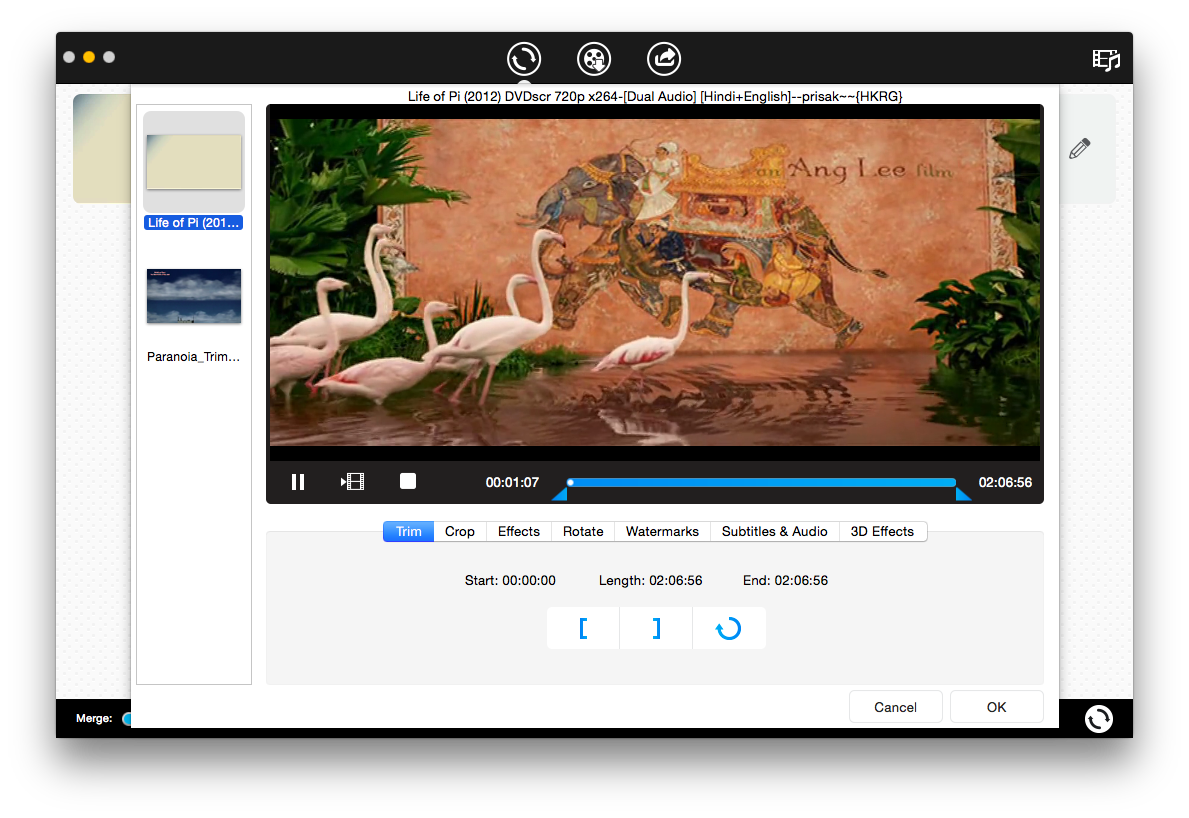
Task: Set trim end with right bracket button
Action: click(656, 628)
